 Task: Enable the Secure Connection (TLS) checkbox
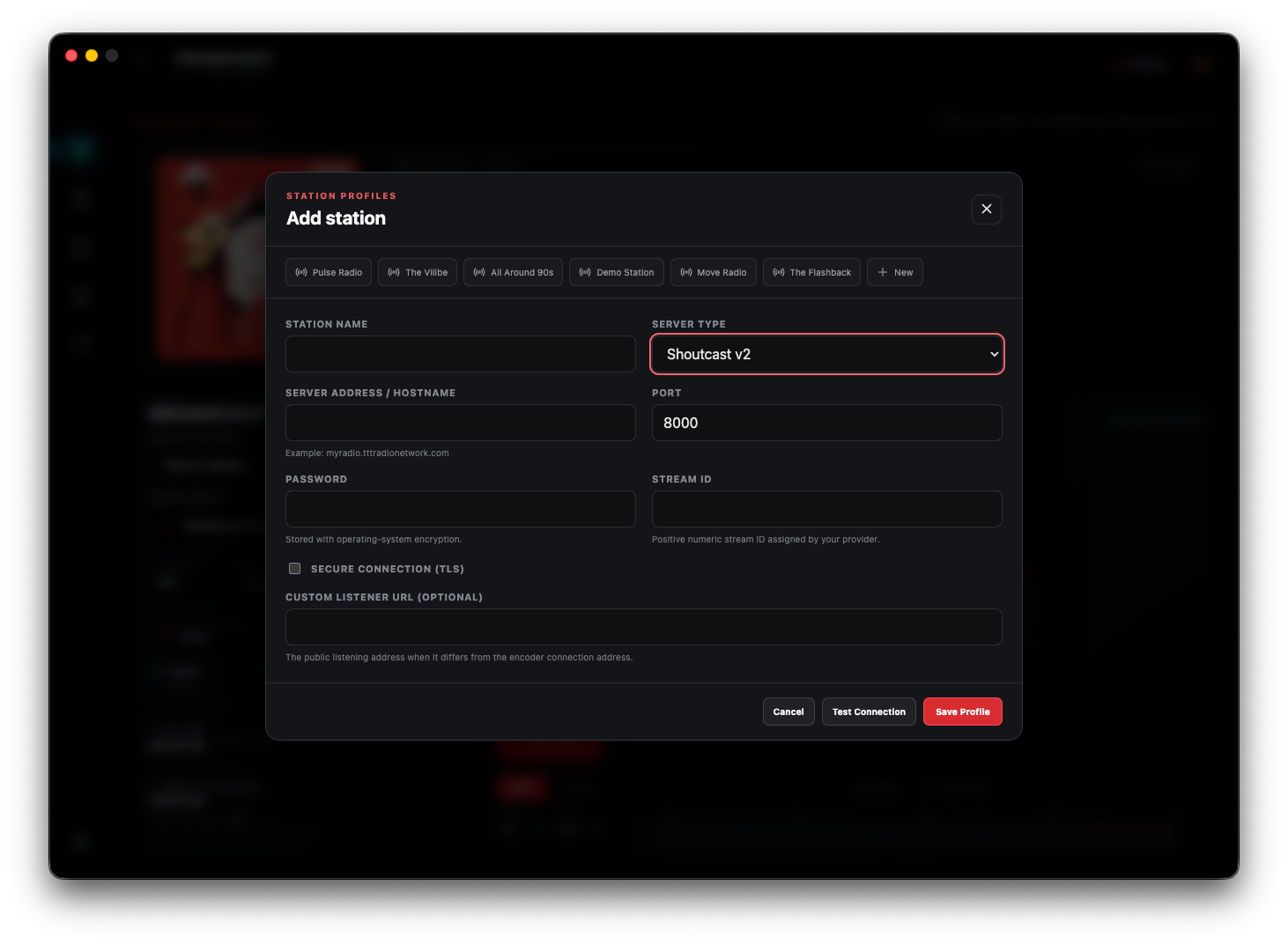295,569
